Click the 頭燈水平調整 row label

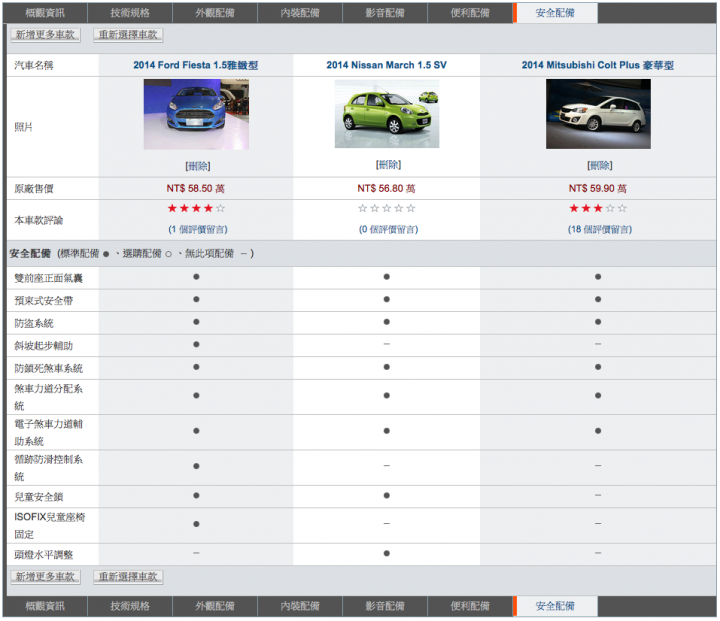(43, 555)
